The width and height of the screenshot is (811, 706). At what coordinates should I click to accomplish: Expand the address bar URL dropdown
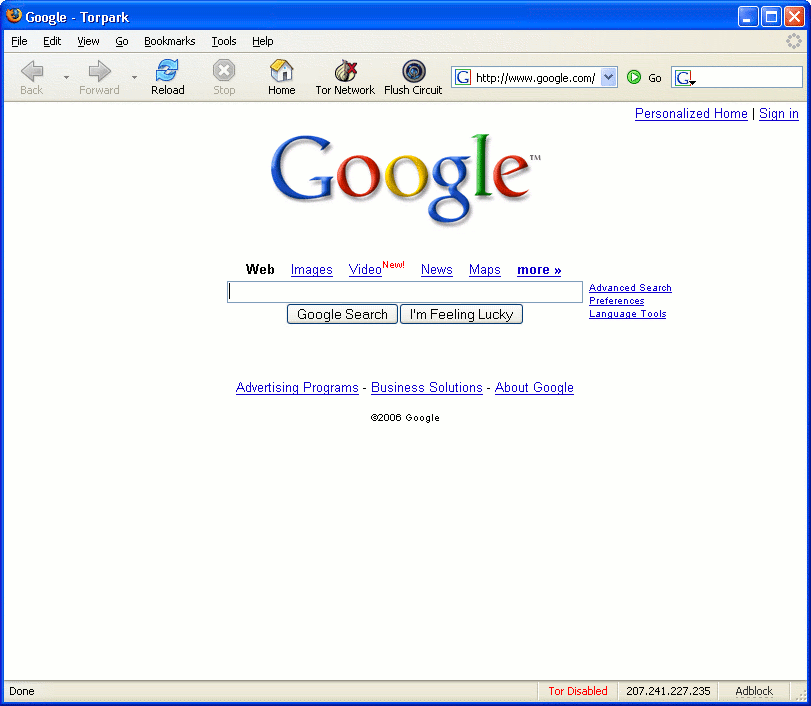(609, 78)
